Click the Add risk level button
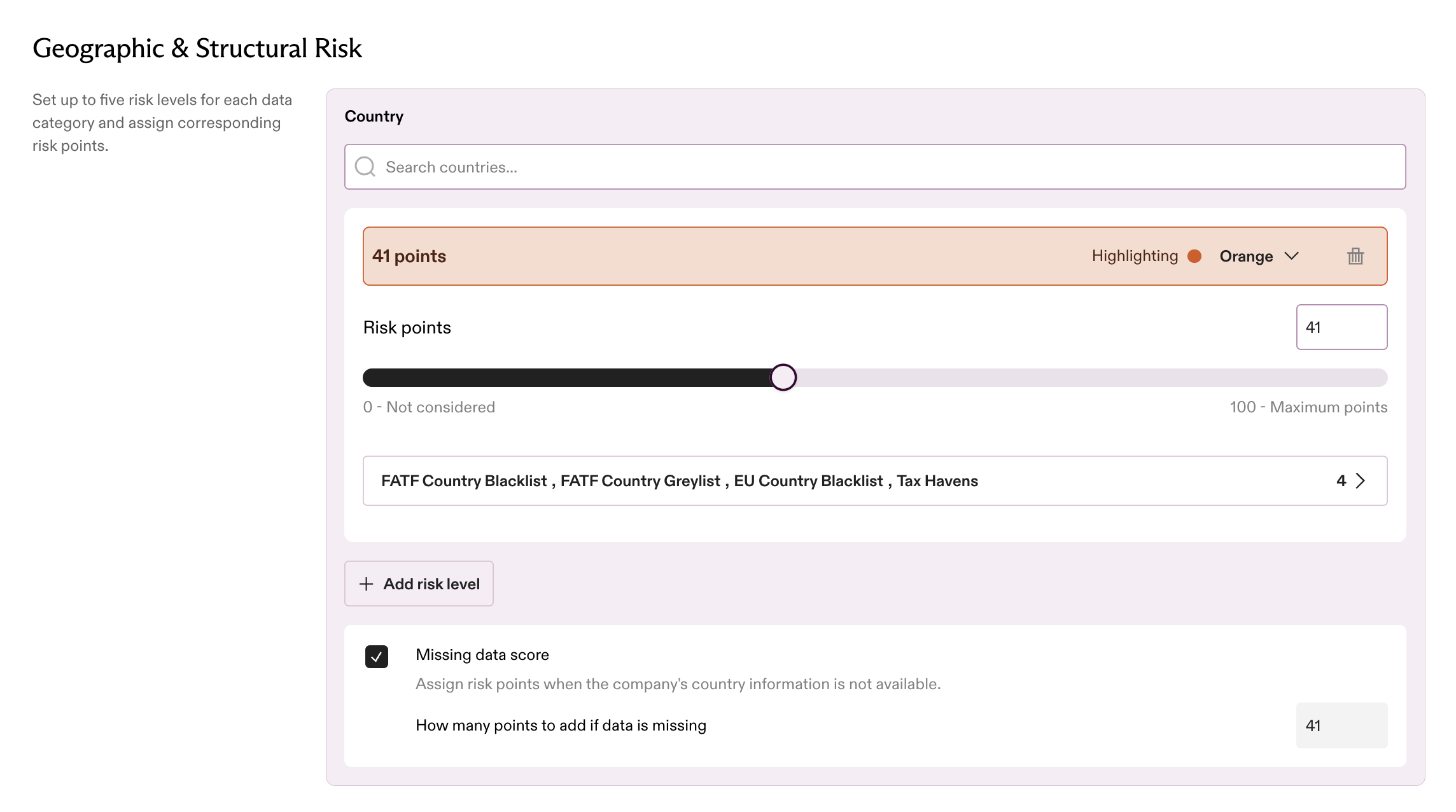 point(419,584)
